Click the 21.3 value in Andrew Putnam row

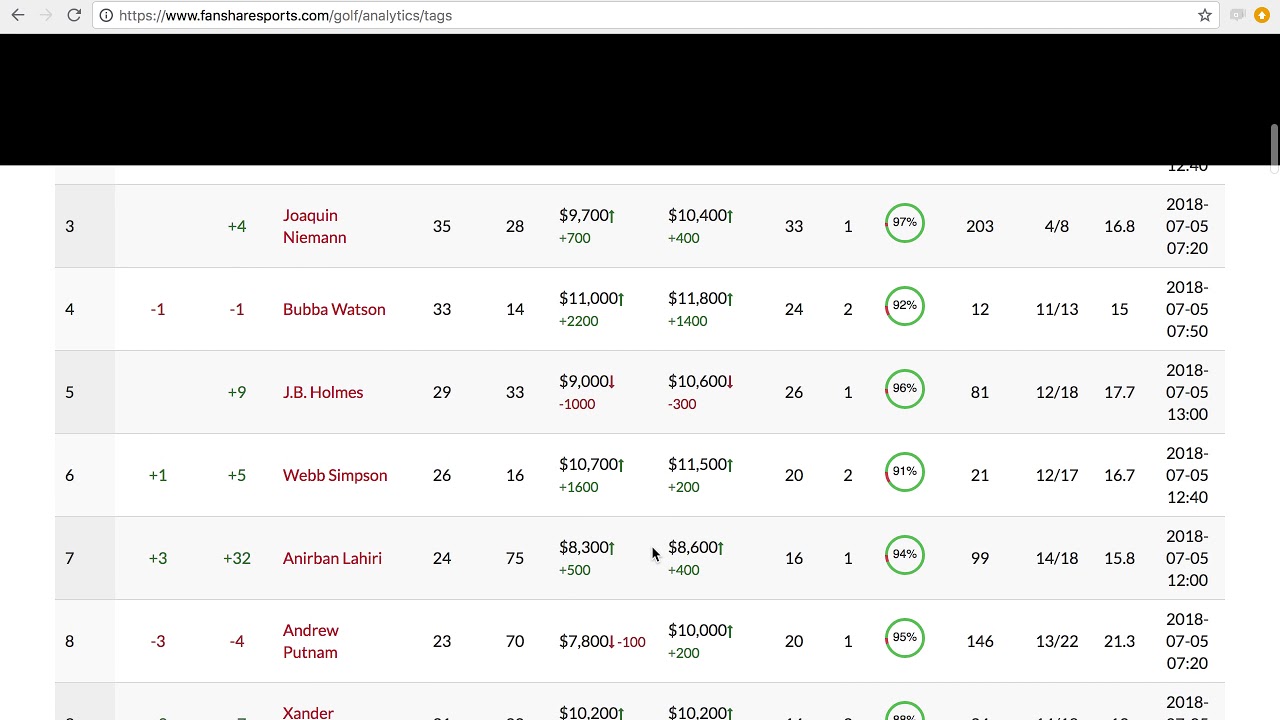1119,641
